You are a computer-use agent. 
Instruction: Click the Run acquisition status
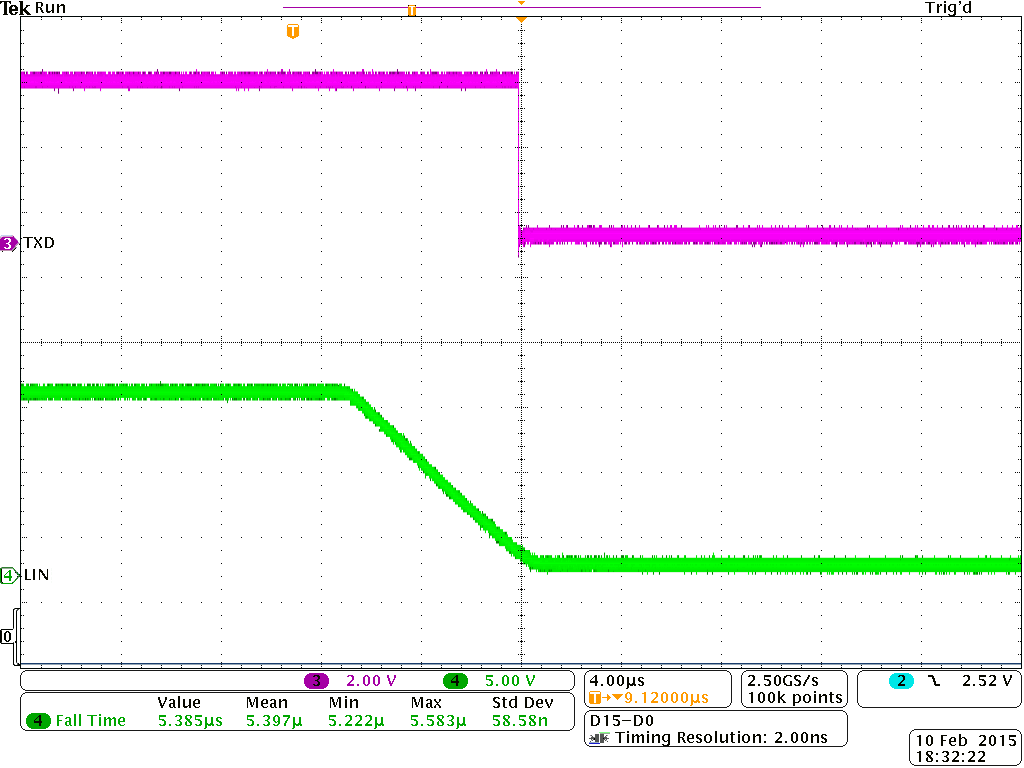click(50, 8)
